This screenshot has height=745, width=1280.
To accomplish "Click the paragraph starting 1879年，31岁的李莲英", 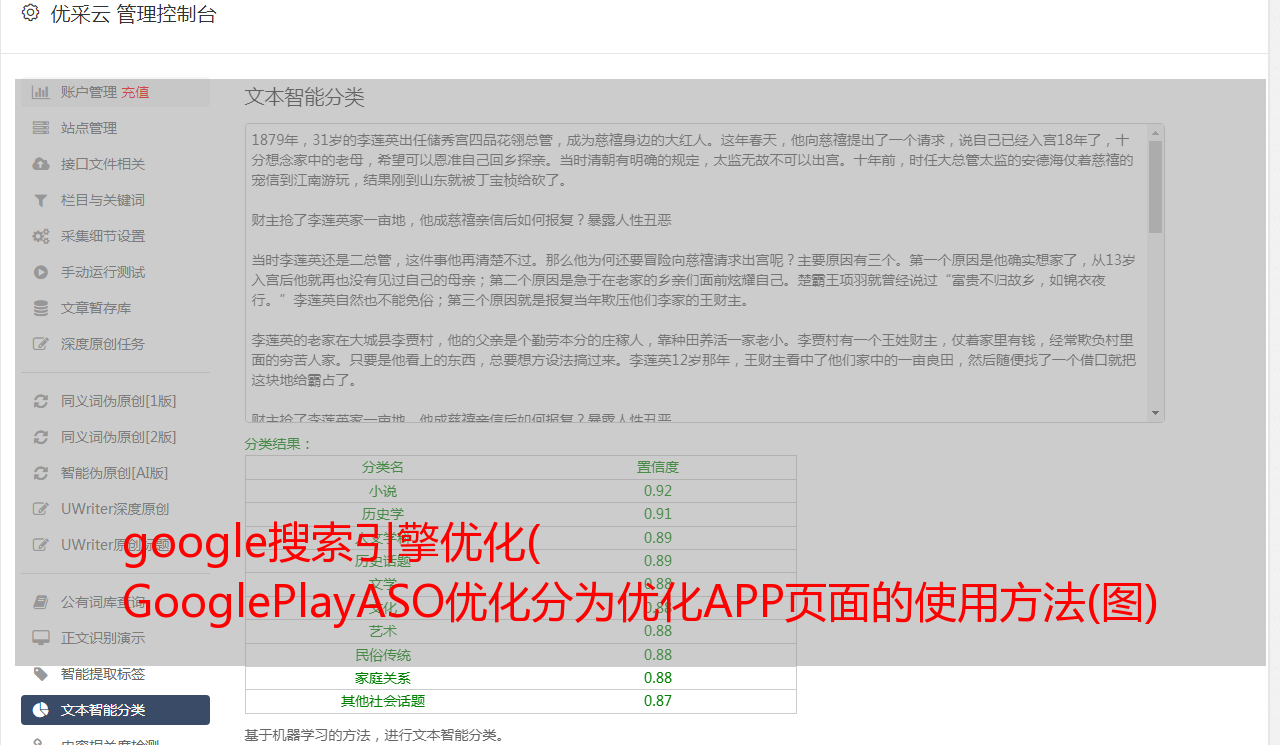I will [x=693, y=160].
